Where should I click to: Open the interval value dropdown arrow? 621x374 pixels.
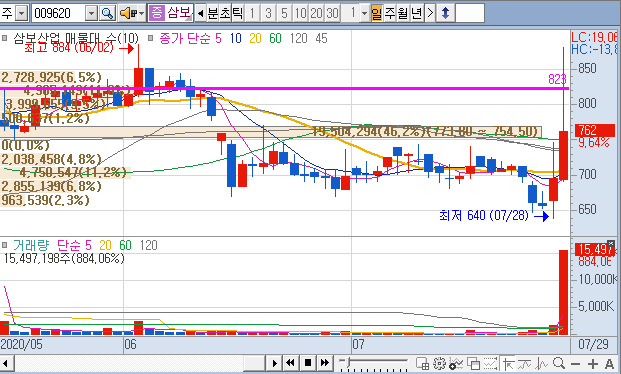coord(364,13)
